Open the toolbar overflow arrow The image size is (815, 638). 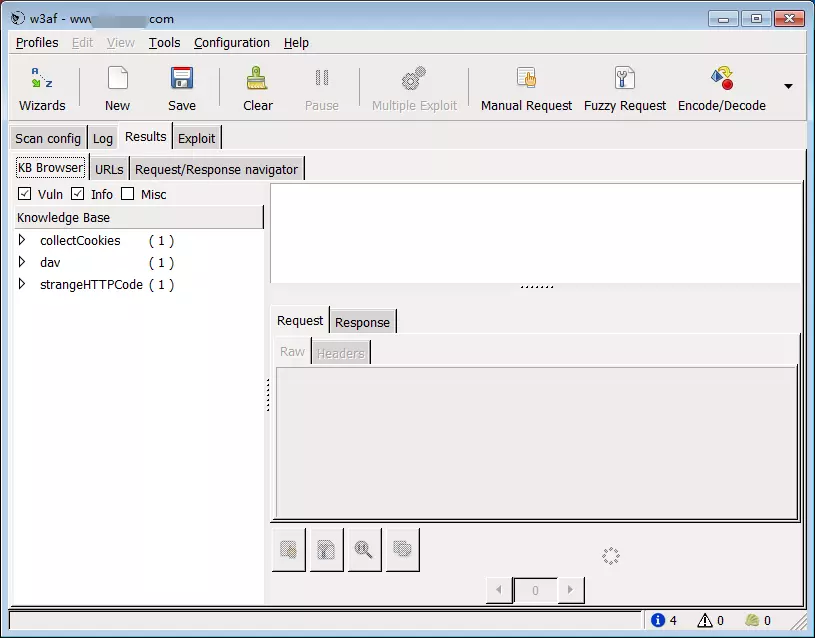[x=788, y=86]
